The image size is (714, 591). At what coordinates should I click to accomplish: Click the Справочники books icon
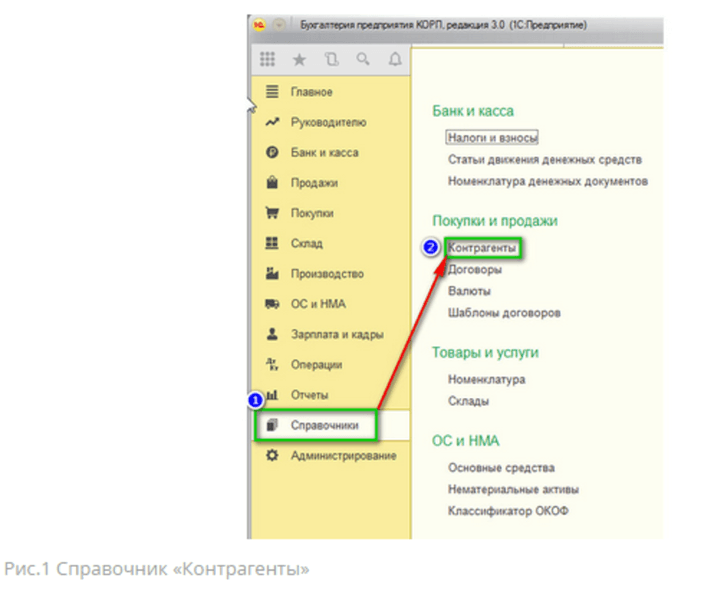pos(272,425)
